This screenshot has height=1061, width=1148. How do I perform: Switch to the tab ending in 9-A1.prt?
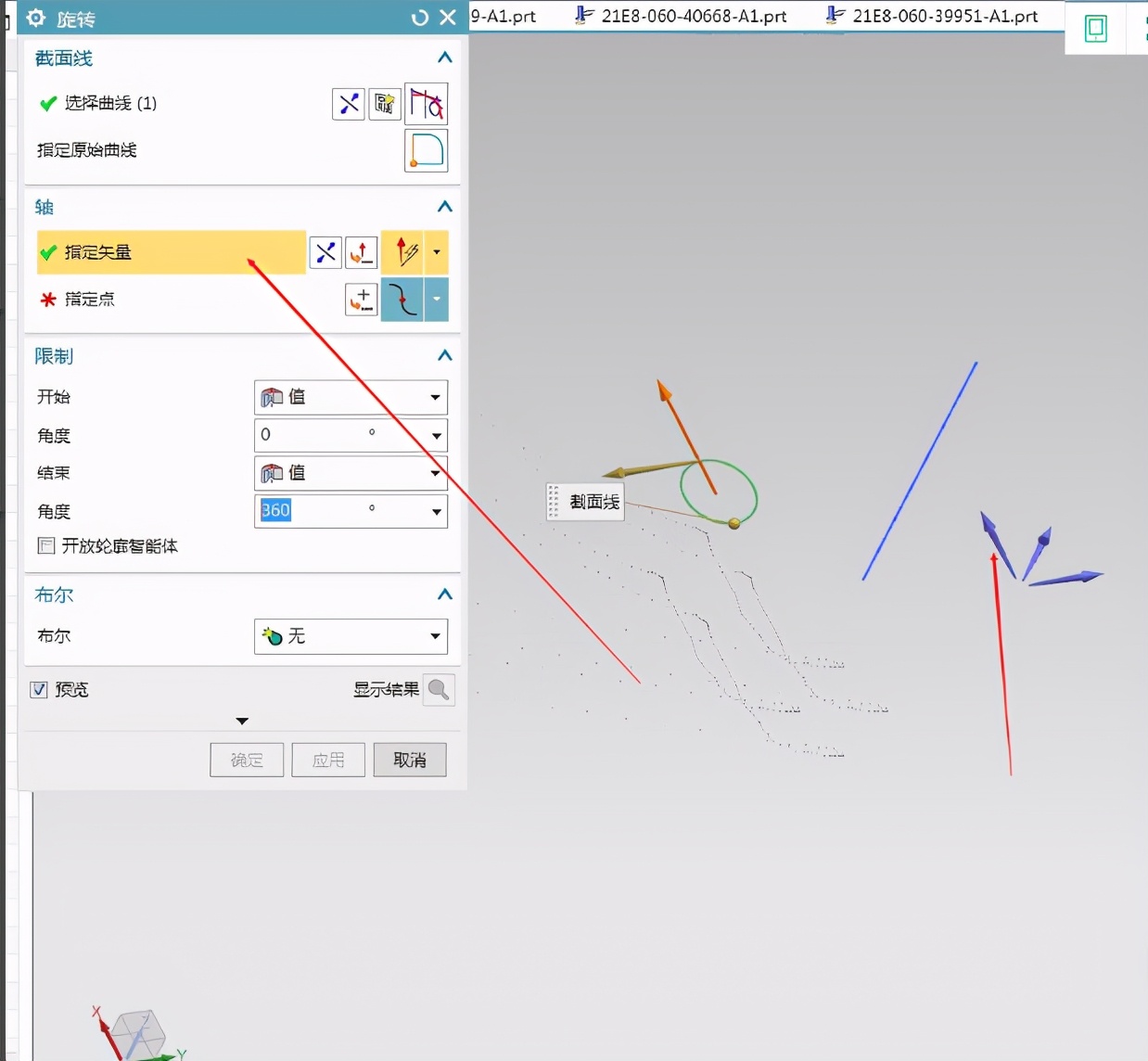[504, 16]
